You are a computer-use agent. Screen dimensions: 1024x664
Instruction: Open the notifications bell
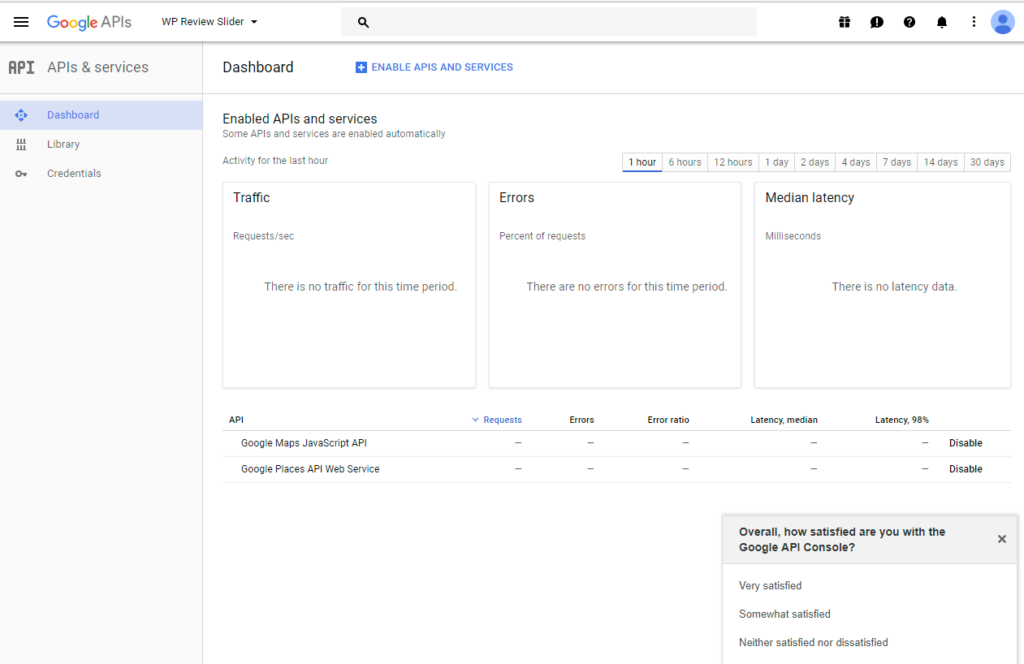pos(942,22)
